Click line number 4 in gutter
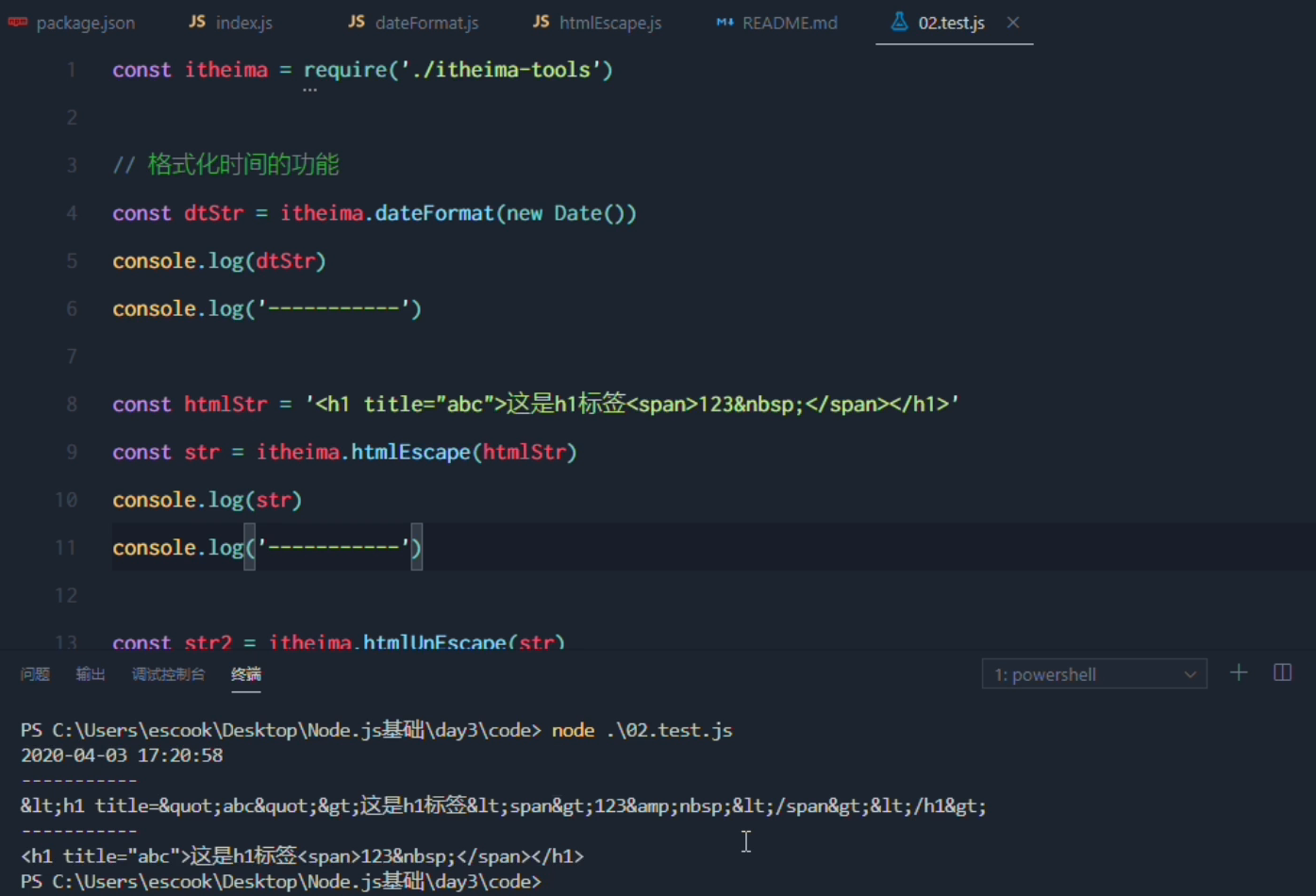 click(x=72, y=213)
